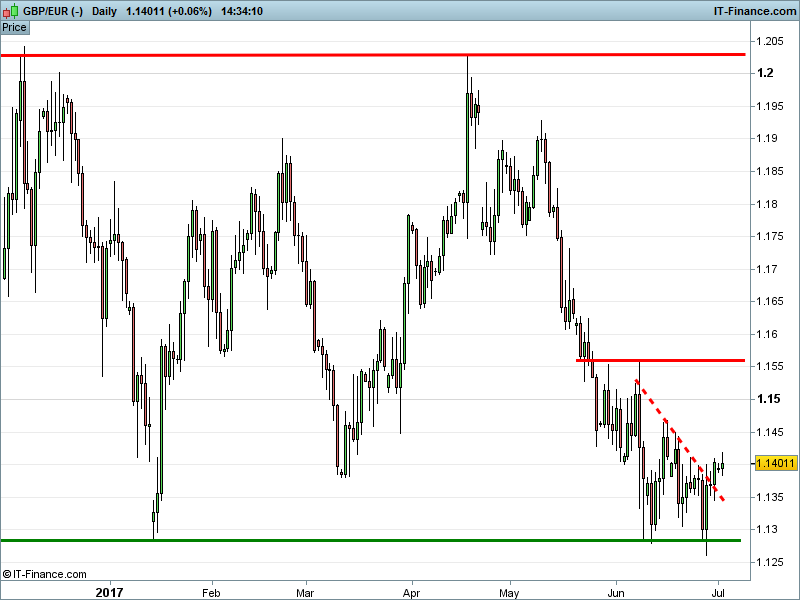Screen dimensions: 800x600
Task: Click the 1.195 price axis label
Action: click(769, 106)
